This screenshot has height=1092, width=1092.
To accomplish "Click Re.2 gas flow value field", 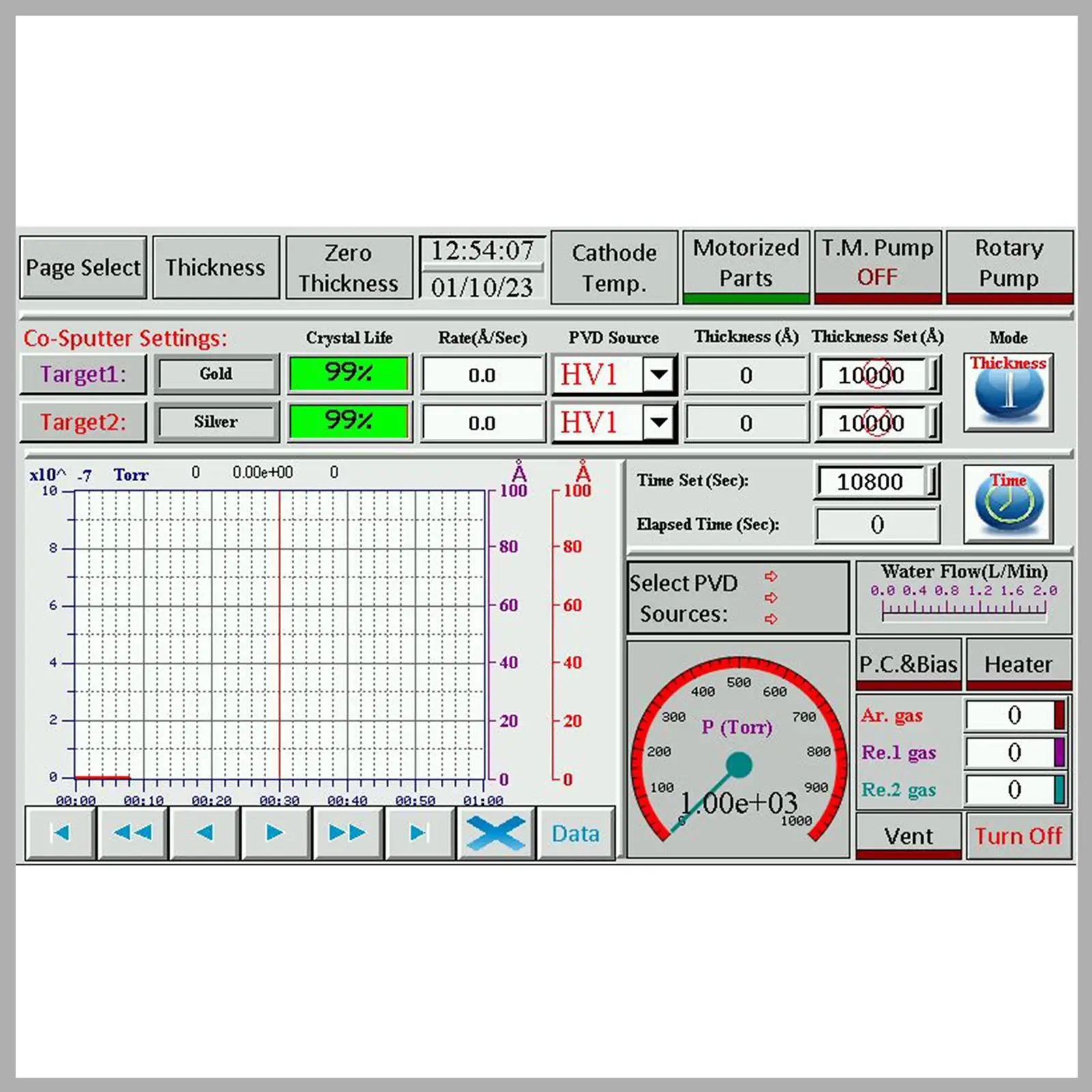I will [x=1010, y=789].
